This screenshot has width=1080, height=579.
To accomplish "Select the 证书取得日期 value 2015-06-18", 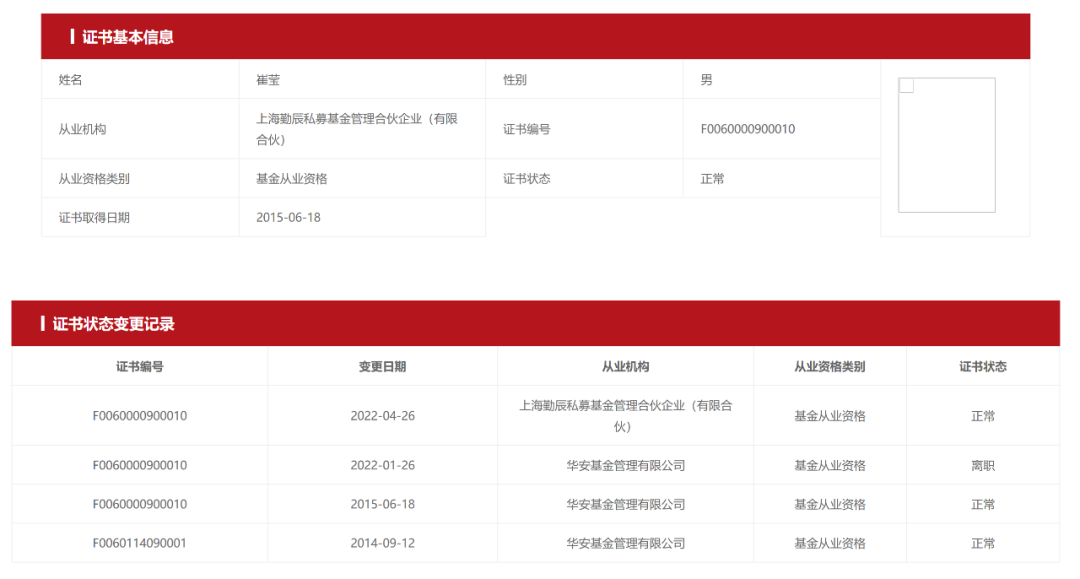I will pos(288,217).
